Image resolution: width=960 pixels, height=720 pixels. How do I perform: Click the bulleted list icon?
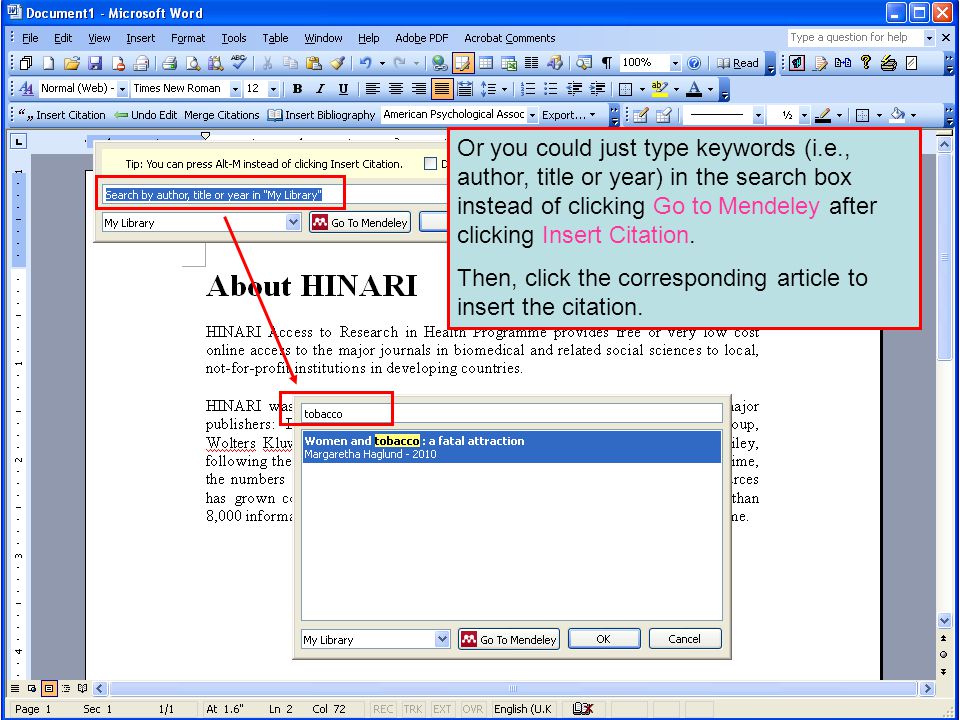coord(551,89)
